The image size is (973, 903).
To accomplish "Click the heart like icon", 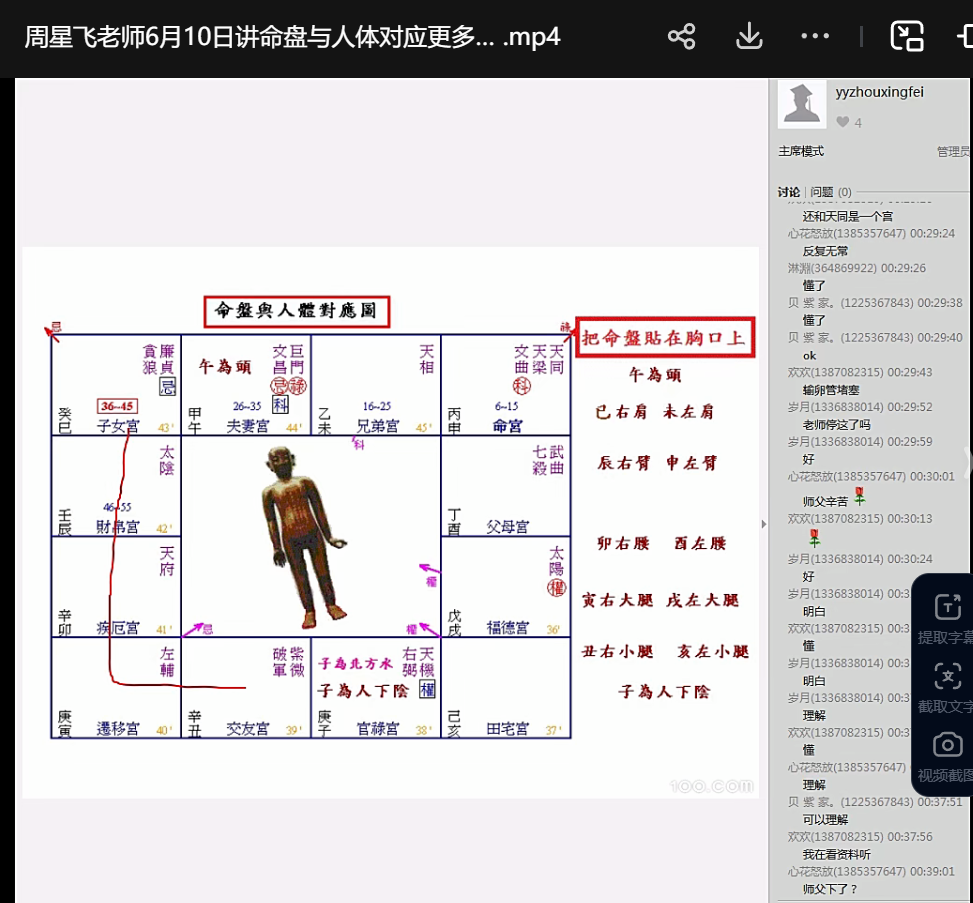I will pos(843,122).
